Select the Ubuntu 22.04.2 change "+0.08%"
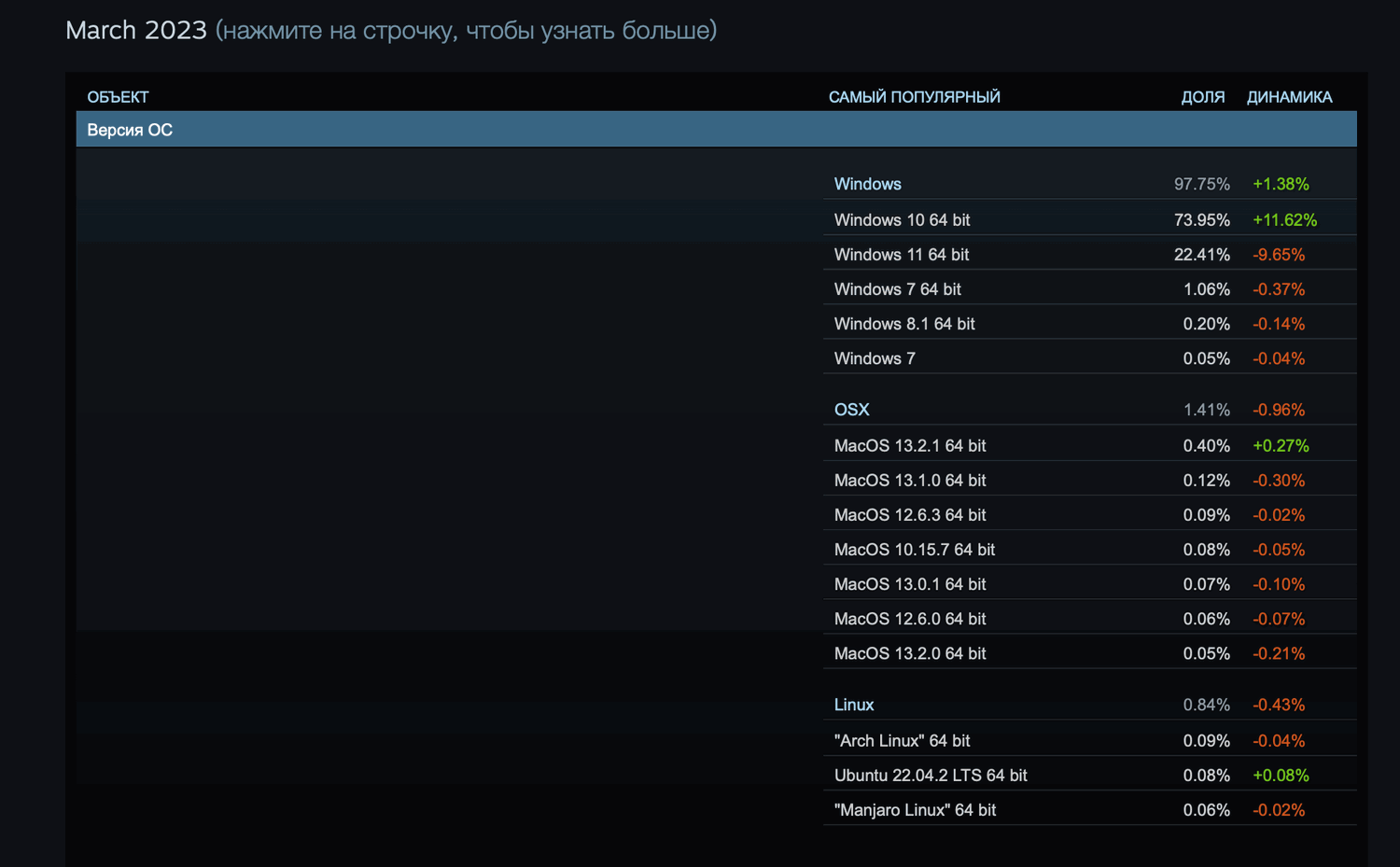The height and width of the screenshot is (867, 1400). coord(1281,776)
